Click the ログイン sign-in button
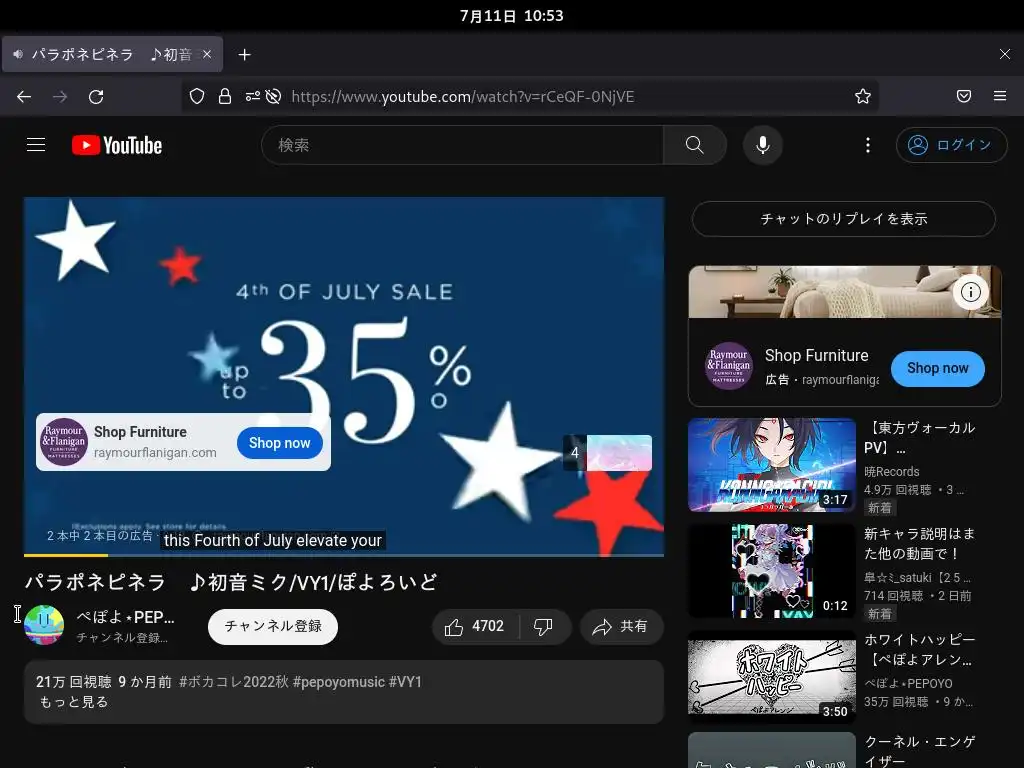 tap(952, 145)
